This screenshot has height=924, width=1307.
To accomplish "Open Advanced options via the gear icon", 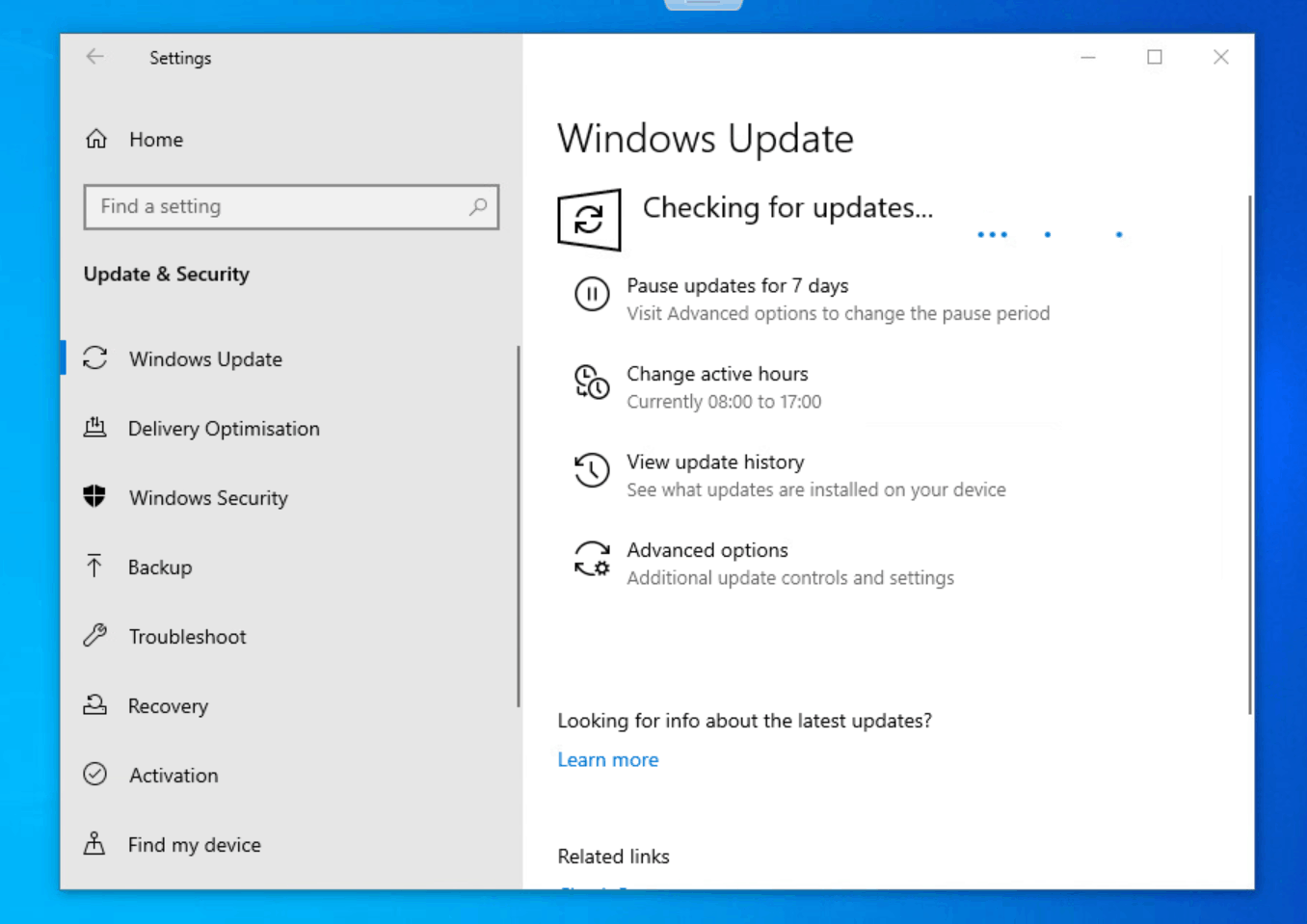I will point(592,559).
